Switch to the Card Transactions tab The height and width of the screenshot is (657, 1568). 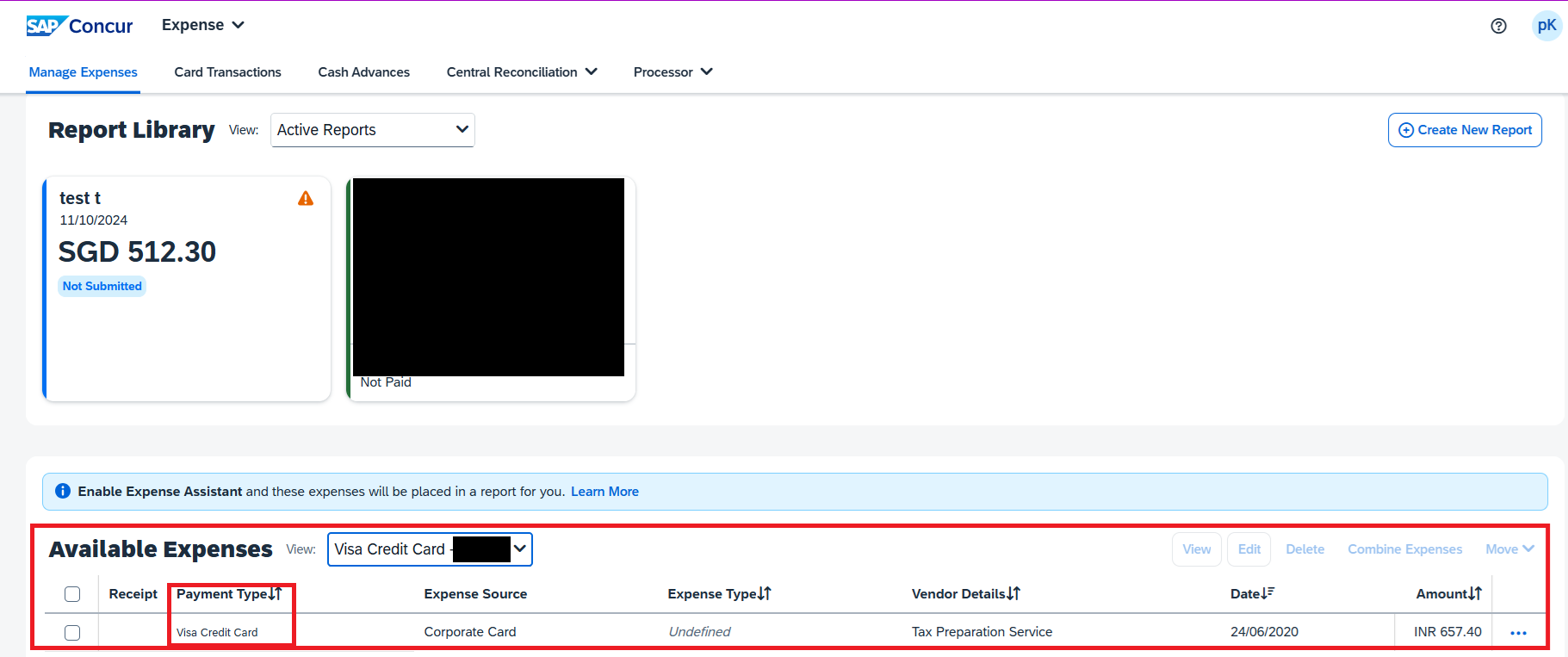click(x=227, y=72)
